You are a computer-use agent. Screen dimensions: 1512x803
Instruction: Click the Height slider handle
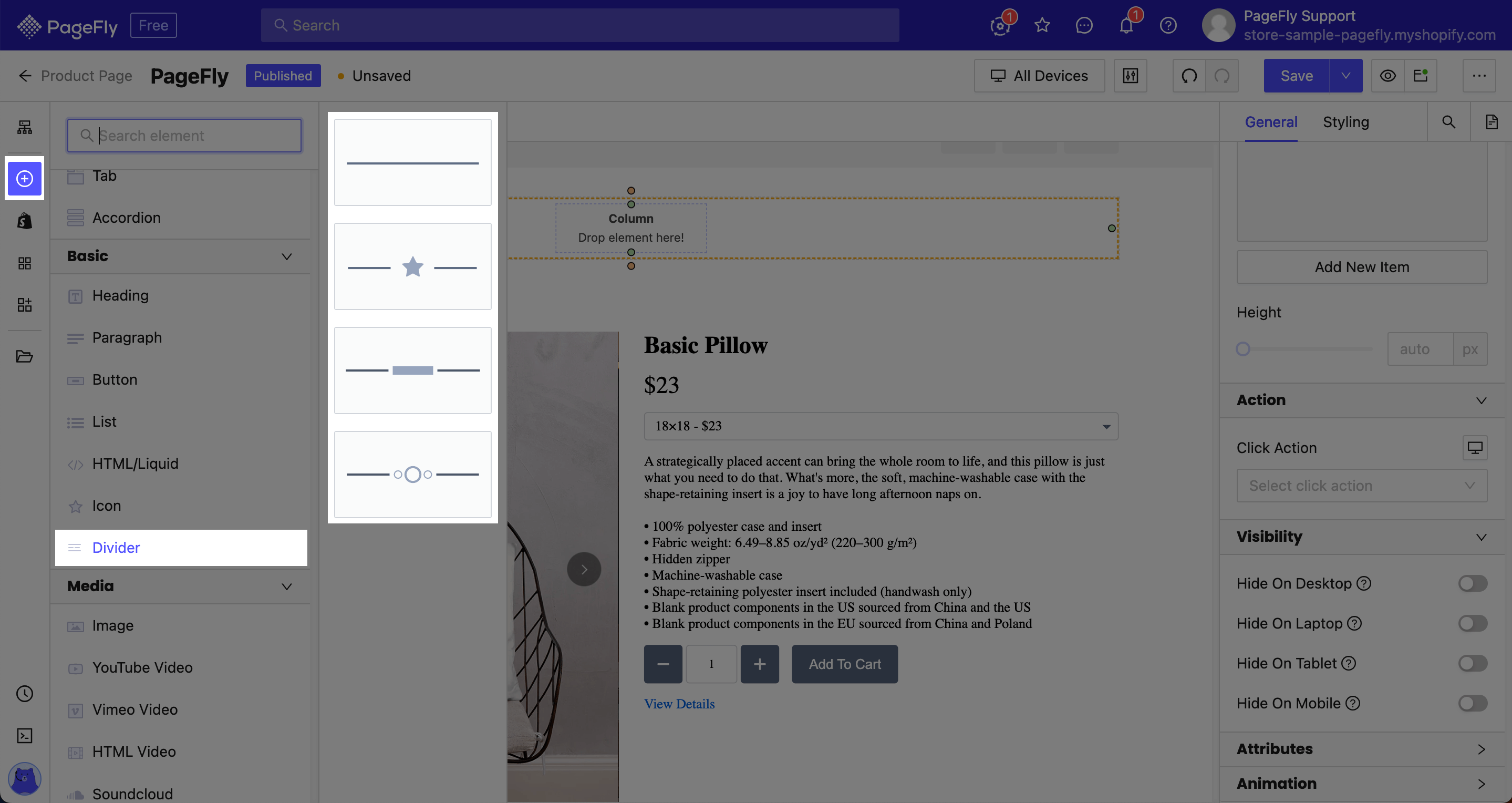coord(1242,349)
